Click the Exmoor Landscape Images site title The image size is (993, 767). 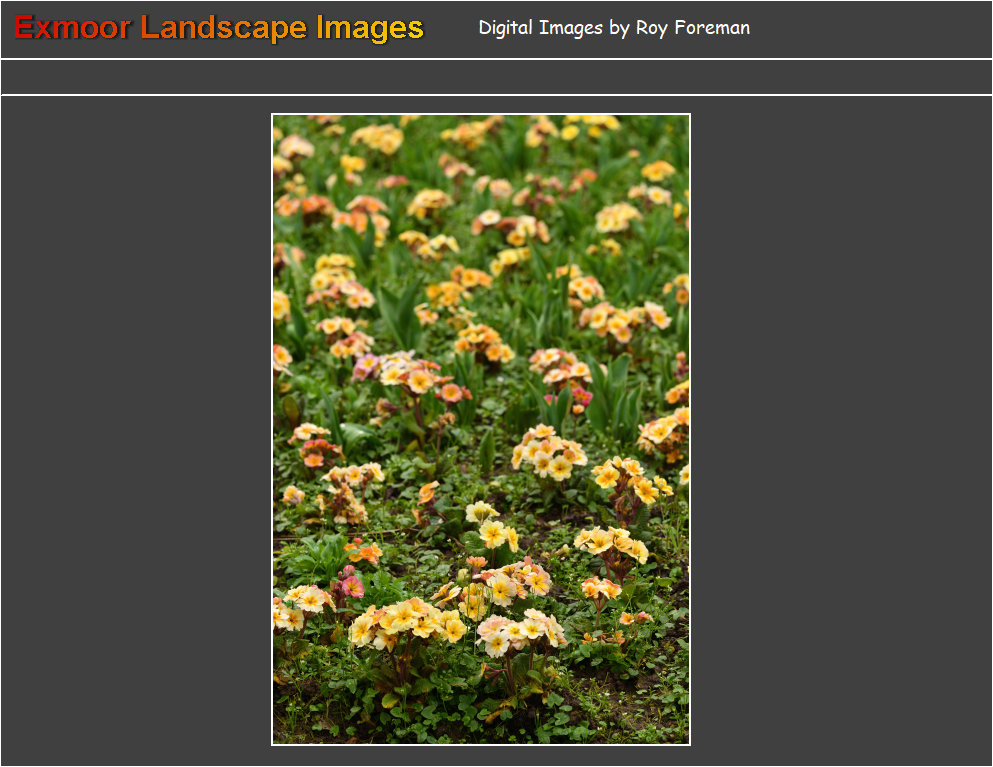(x=218, y=28)
